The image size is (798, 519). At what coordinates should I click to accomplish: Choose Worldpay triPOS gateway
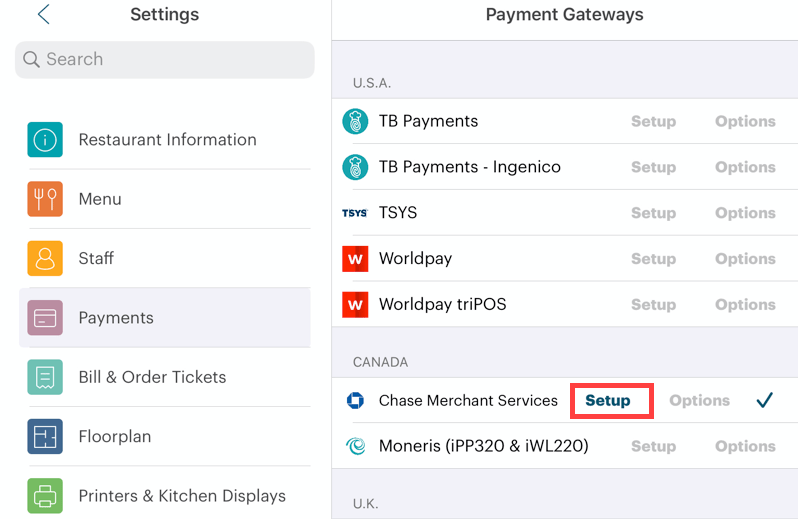point(442,304)
